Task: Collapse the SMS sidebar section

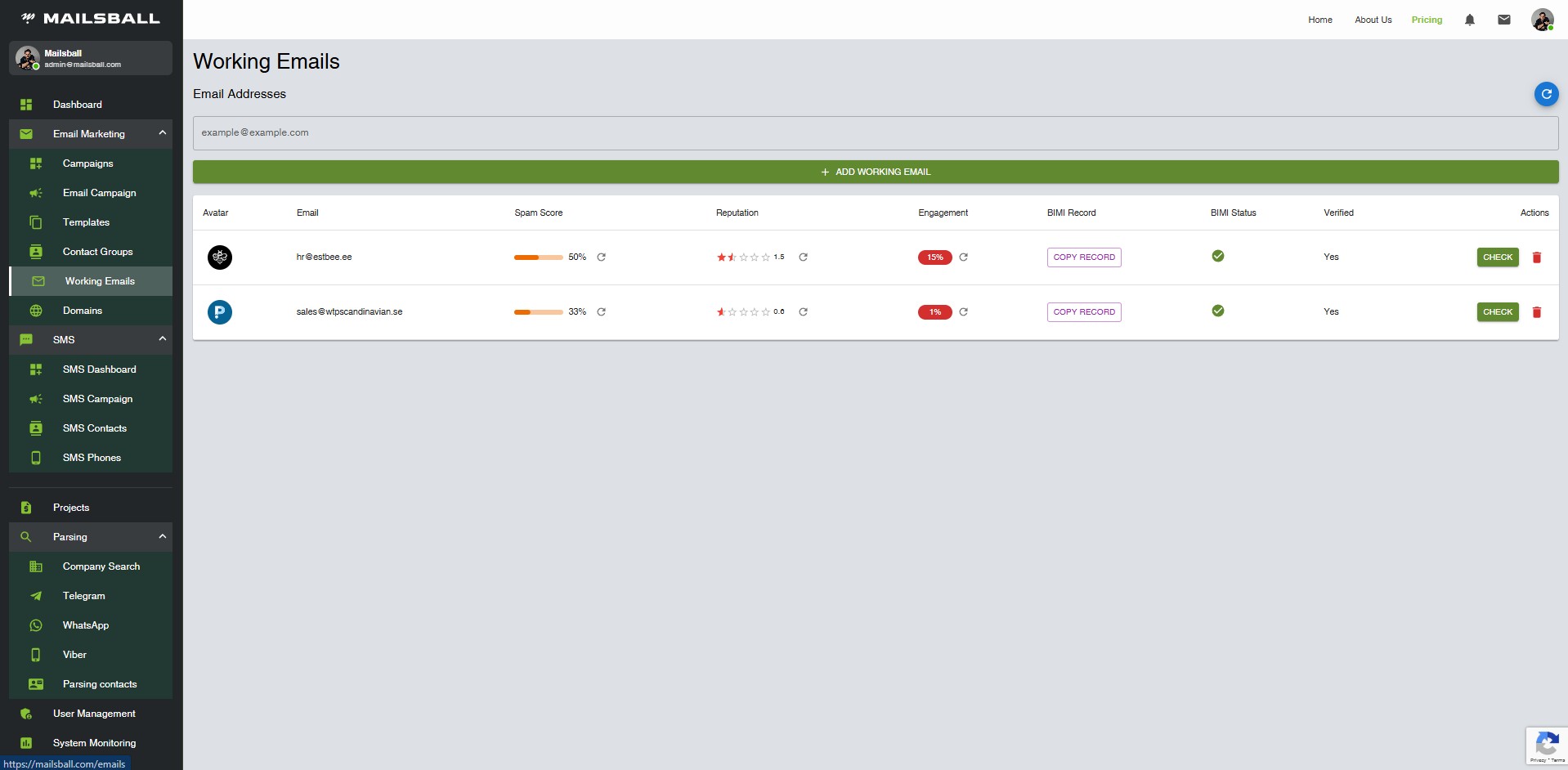Action: click(x=162, y=339)
